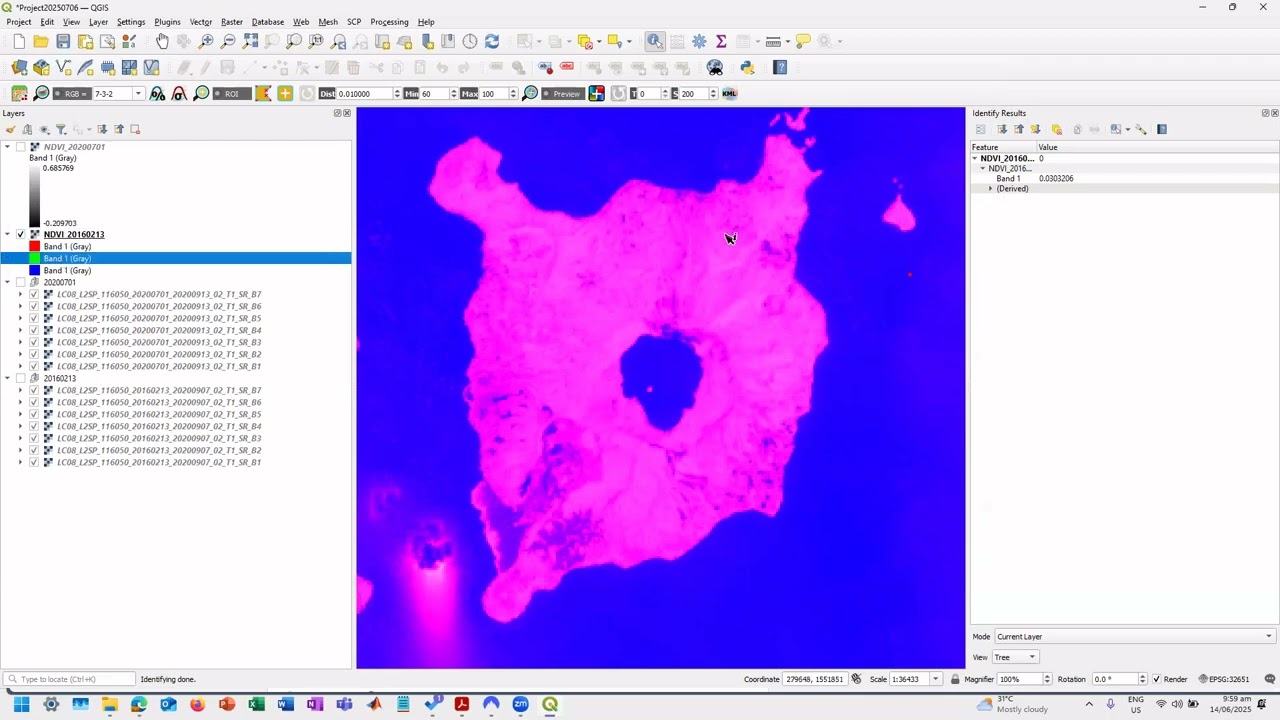Open the Python console
The width and height of the screenshot is (1280, 720).
747,67
